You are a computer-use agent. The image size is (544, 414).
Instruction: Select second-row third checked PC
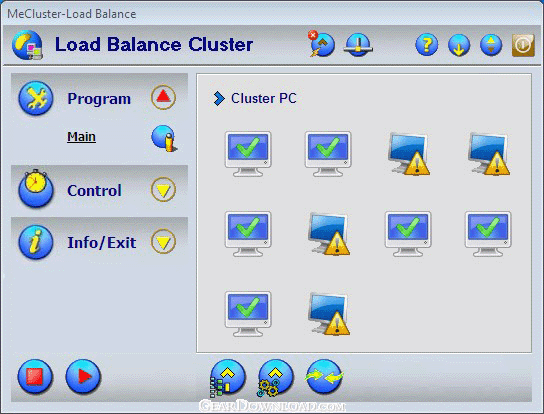pos(408,234)
